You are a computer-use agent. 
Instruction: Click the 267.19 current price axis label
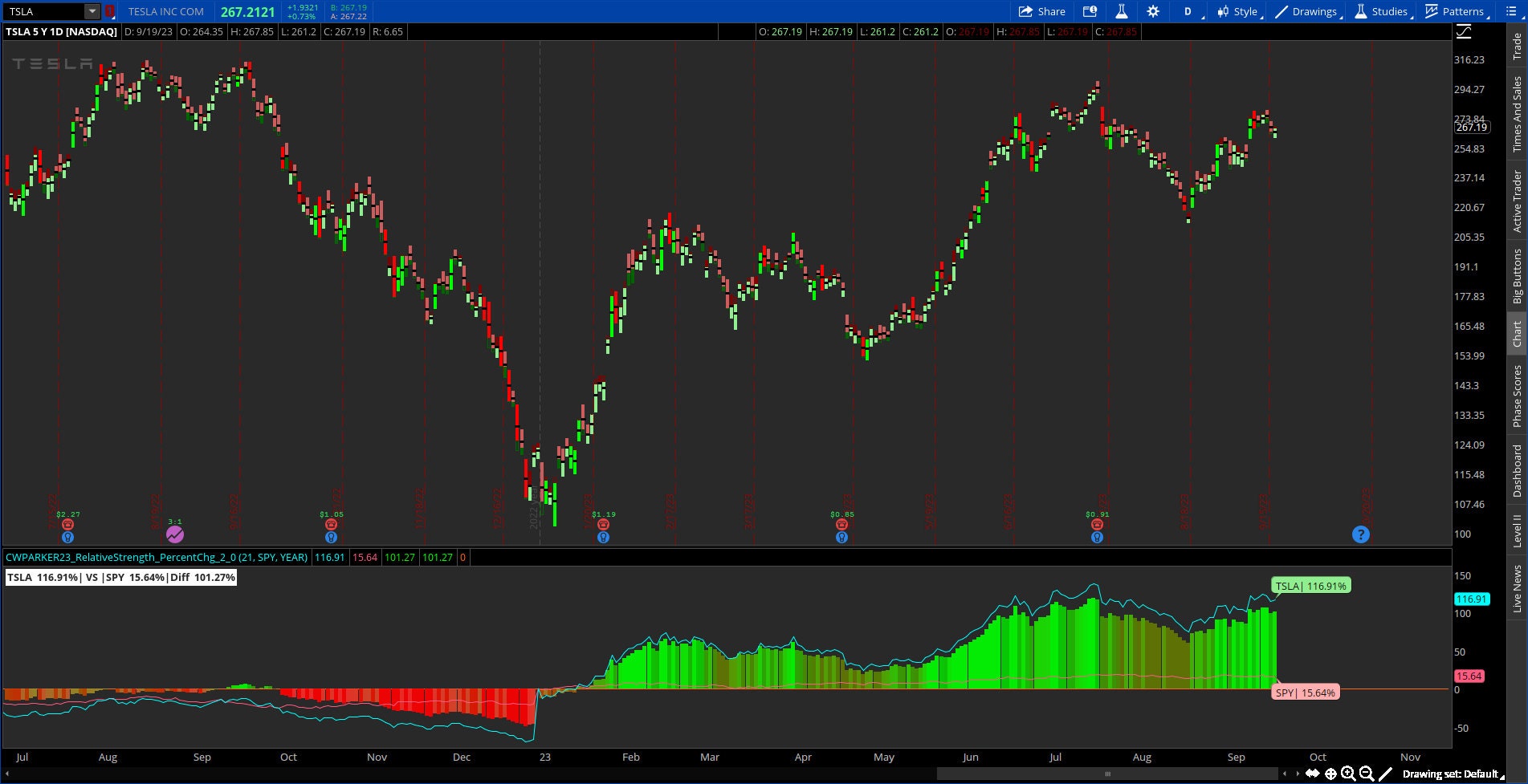pos(1472,127)
